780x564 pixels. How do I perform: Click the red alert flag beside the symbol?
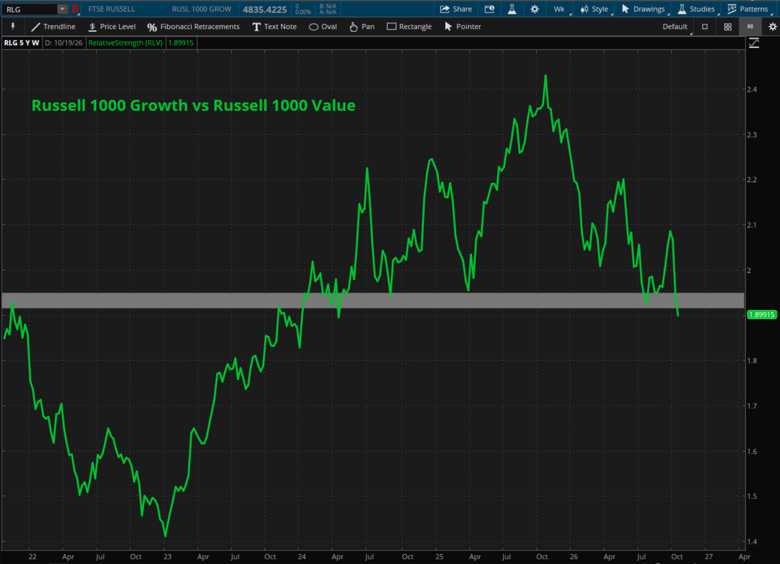point(75,9)
